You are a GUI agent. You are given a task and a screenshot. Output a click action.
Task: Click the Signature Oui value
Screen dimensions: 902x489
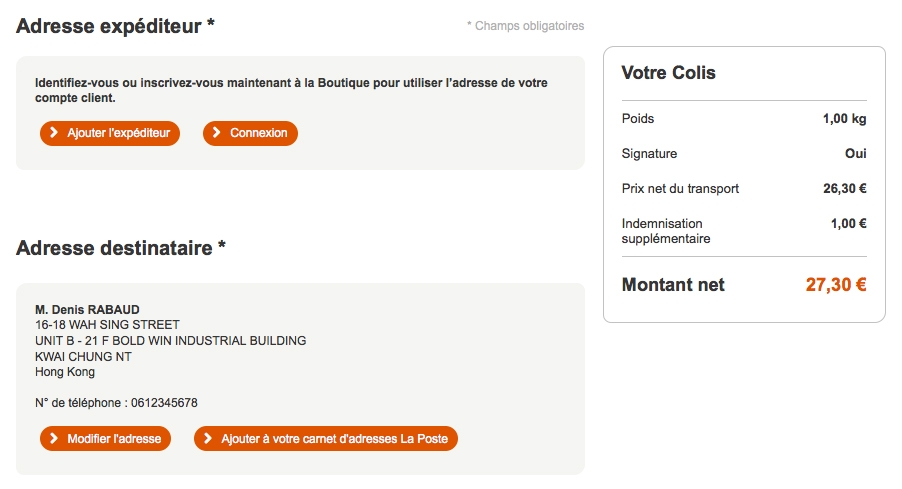855,154
